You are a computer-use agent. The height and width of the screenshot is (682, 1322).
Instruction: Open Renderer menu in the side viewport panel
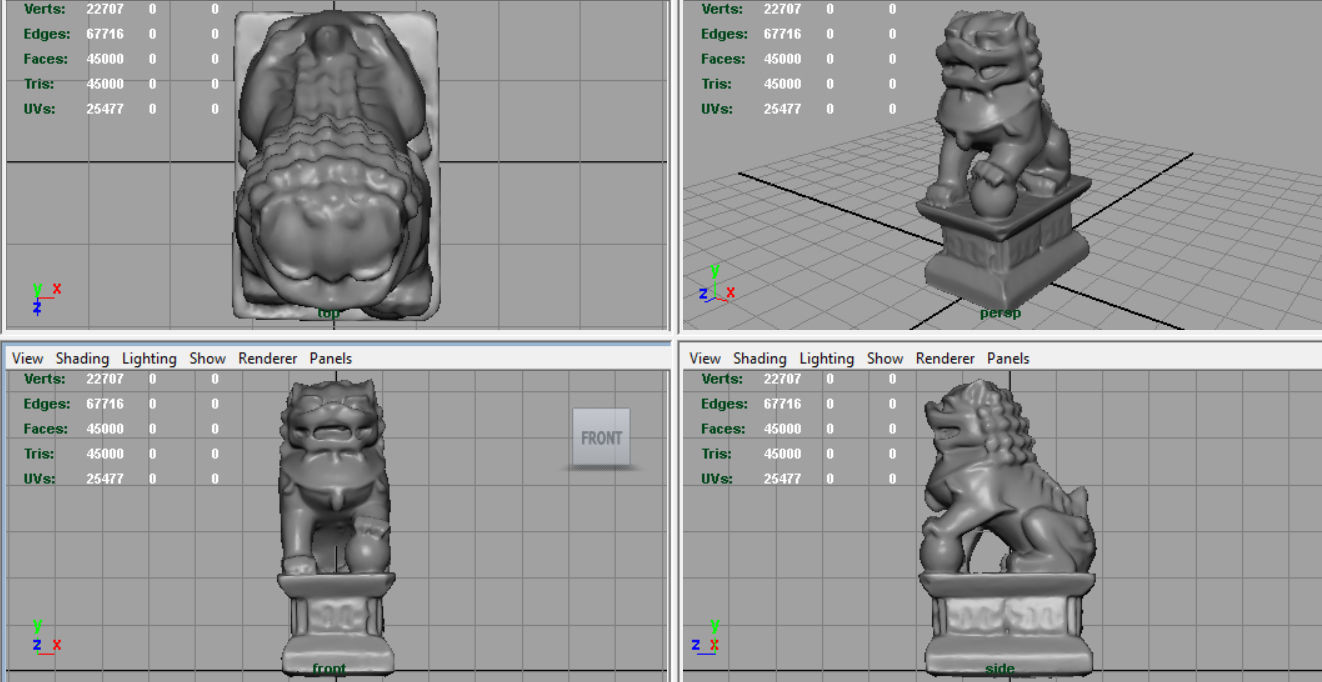click(945, 358)
